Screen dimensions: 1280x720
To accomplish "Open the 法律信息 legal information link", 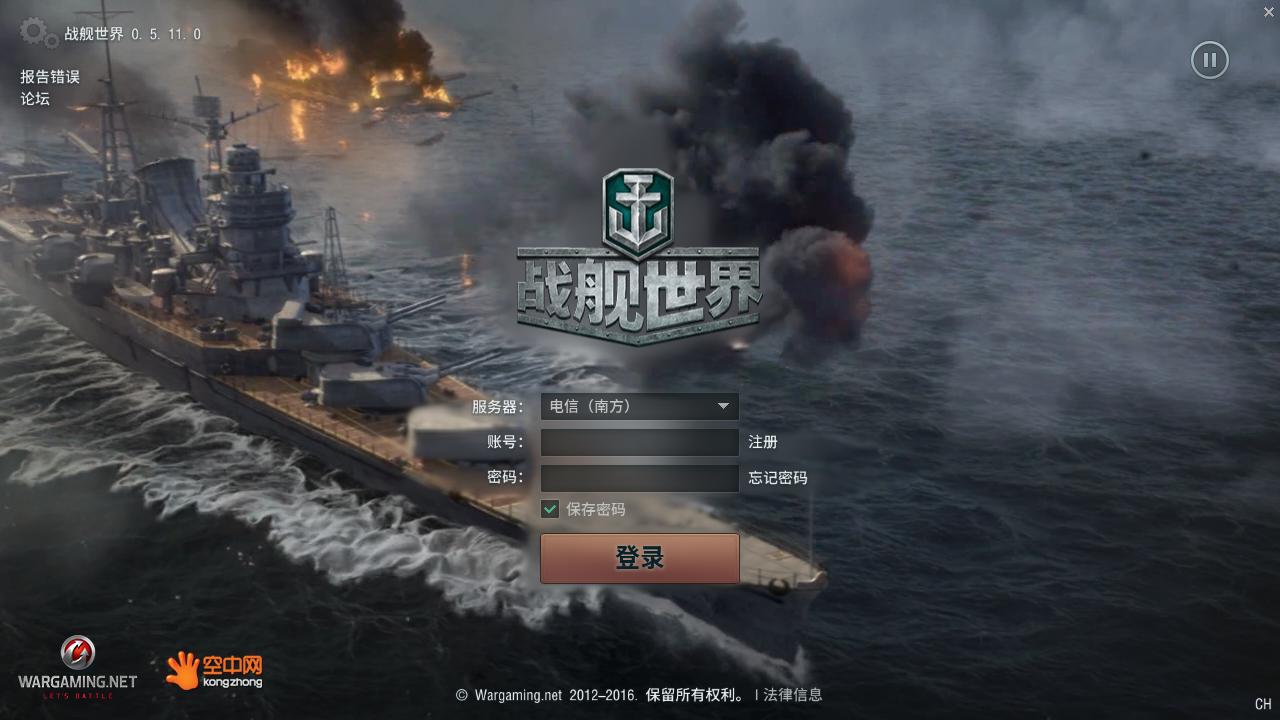I will pos(793,695).
